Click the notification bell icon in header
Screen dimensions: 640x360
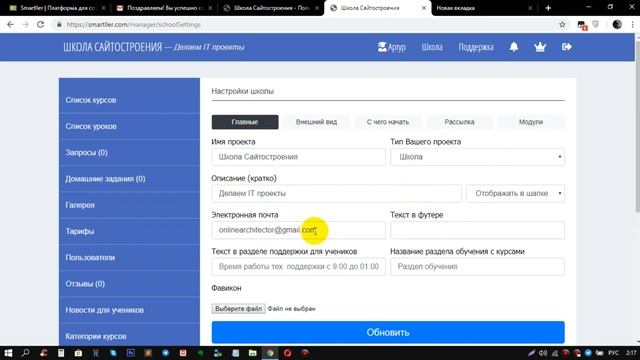coord(514,47)
